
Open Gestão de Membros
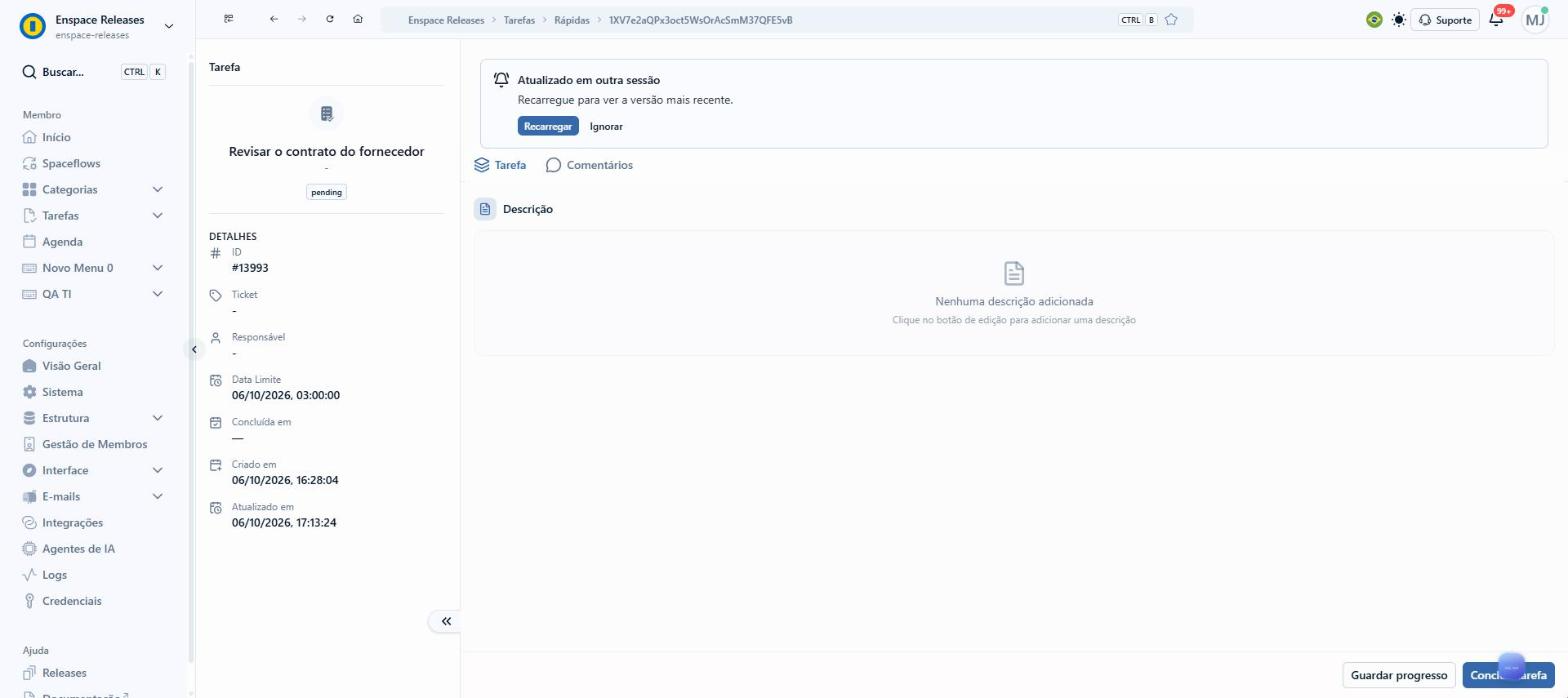94,444
